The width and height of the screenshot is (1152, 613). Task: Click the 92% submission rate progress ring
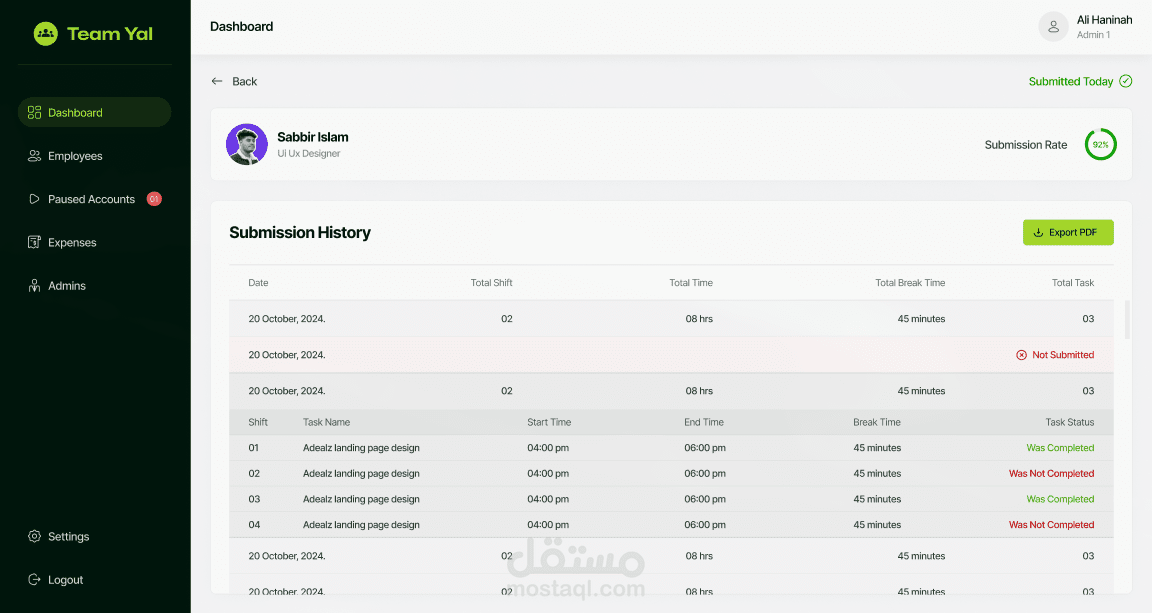pyautogui.click(x=1101, y=145)
